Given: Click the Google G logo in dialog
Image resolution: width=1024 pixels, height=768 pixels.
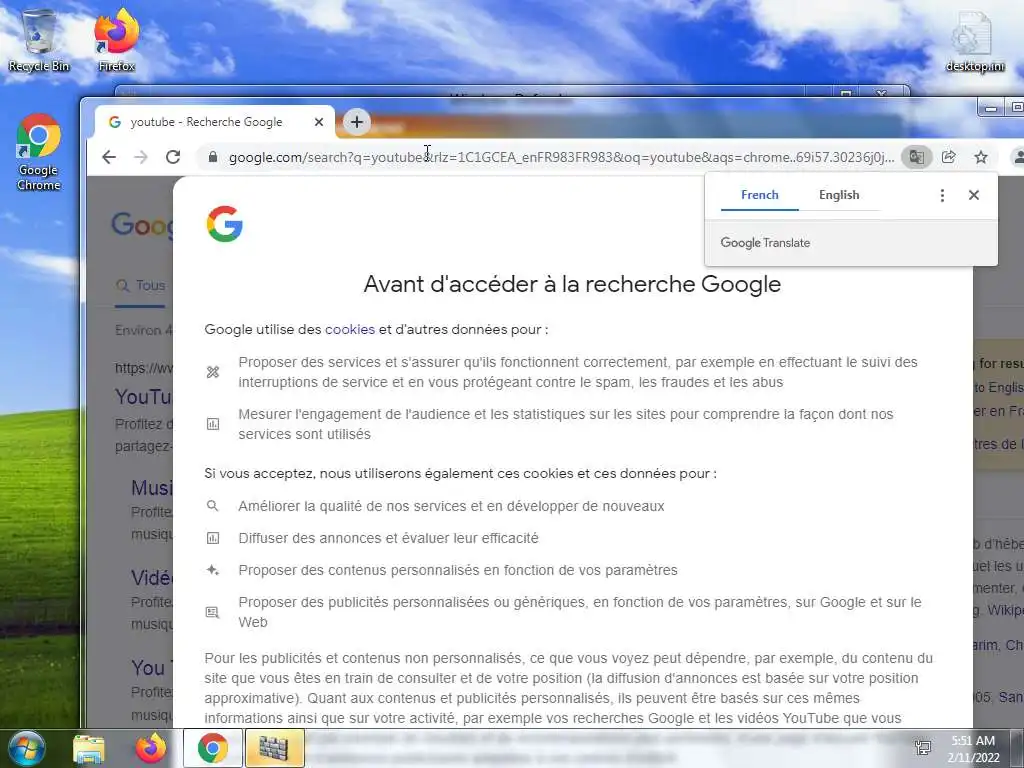Looking at the screenshot, I should point(225,224).
